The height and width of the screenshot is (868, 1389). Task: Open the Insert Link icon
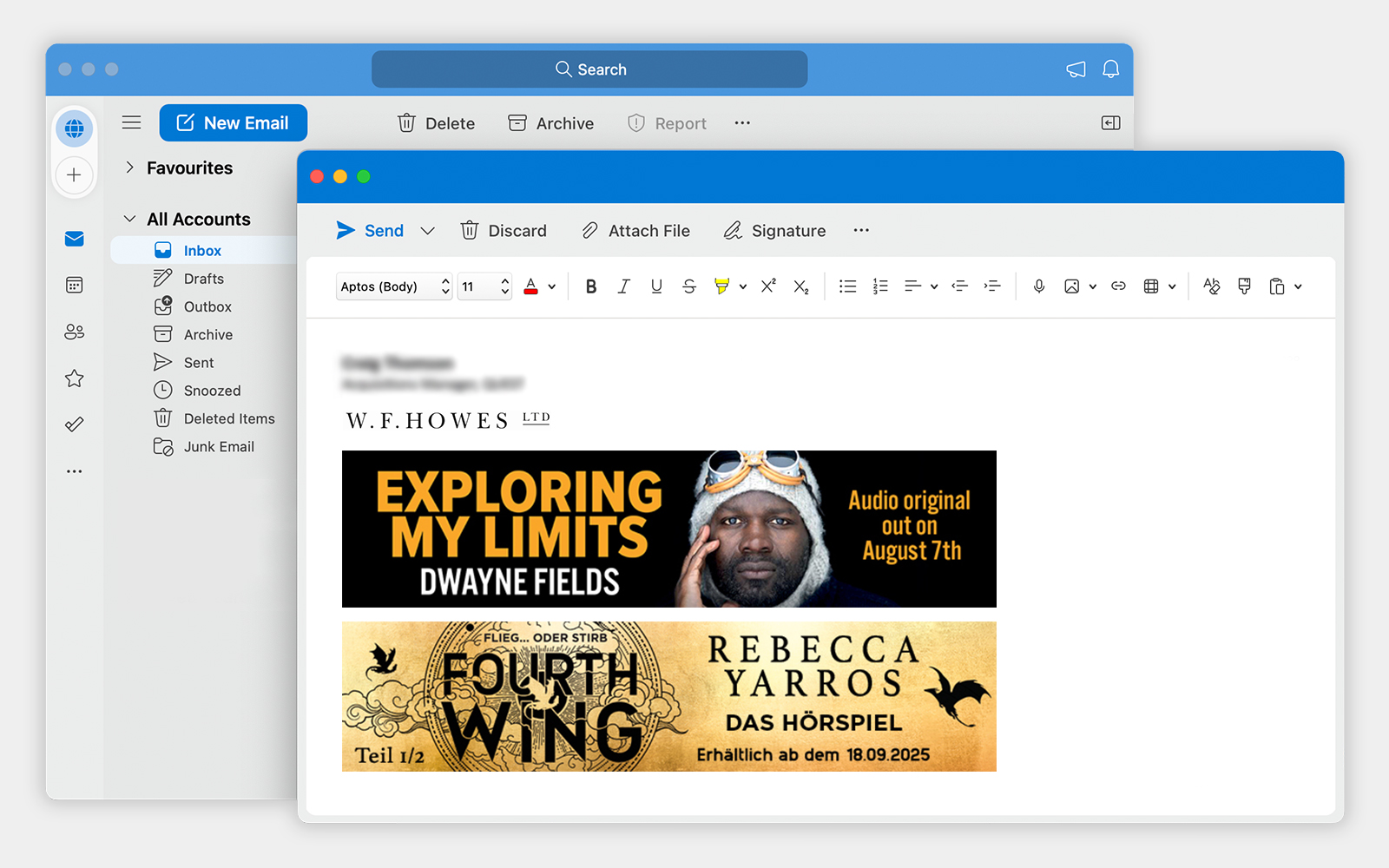[x=1118, y=286]
